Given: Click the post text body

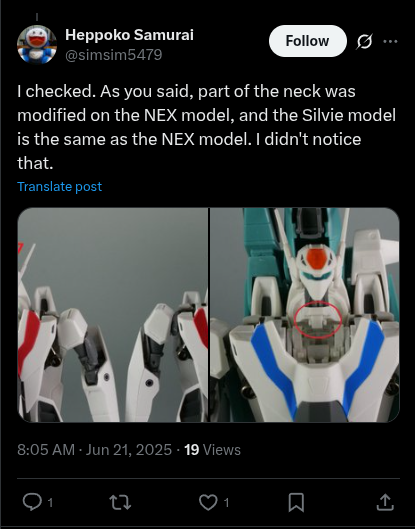Looking at the screenshot, I should click(206, 127).
